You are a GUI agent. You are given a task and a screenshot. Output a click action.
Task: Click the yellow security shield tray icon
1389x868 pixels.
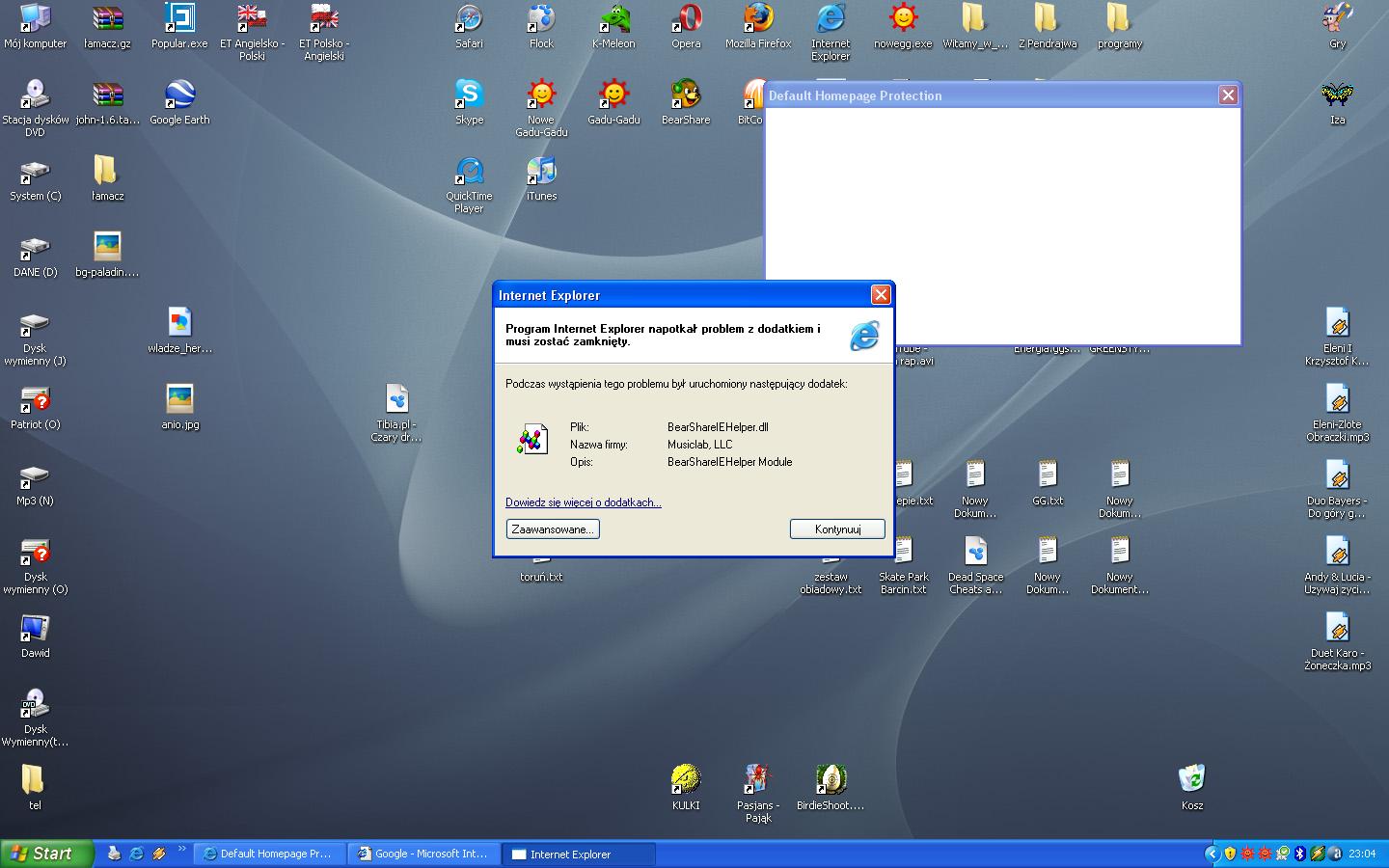click(1230, 854)
